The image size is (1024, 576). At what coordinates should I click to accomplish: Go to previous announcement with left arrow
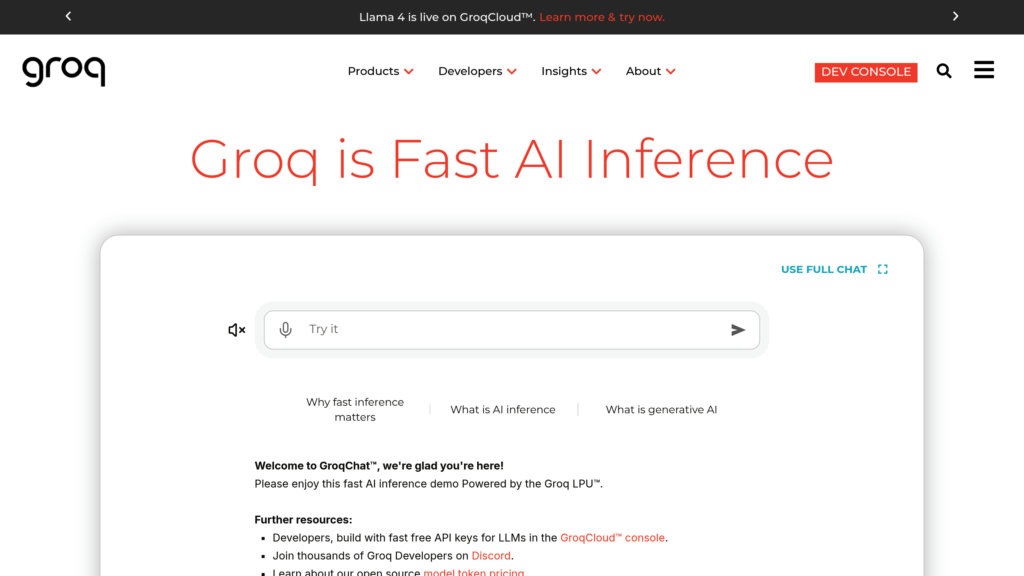pyautogui.click(x=69, y=16)
